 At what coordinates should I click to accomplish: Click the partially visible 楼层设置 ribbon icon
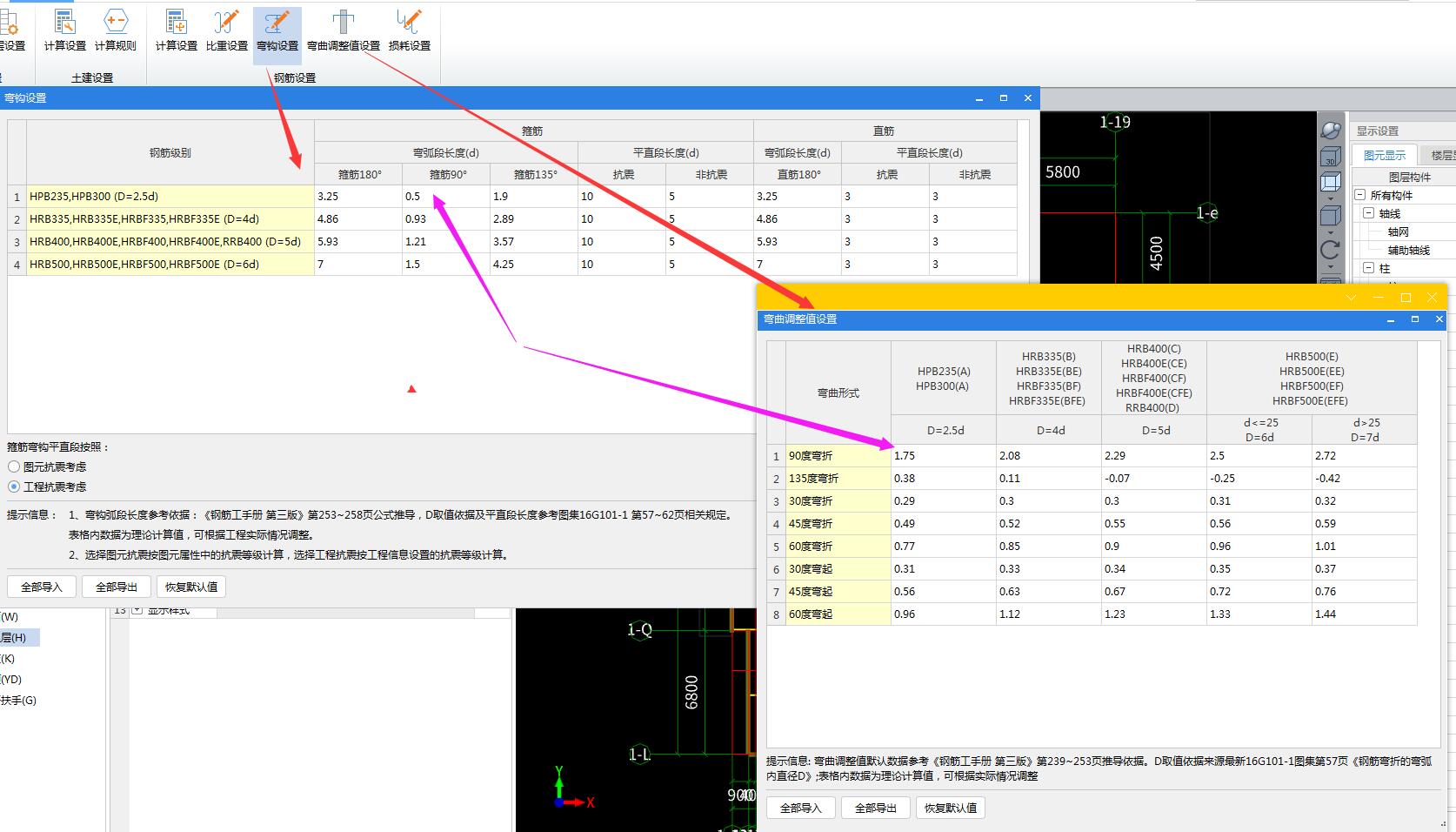click(x=11, y=30)
